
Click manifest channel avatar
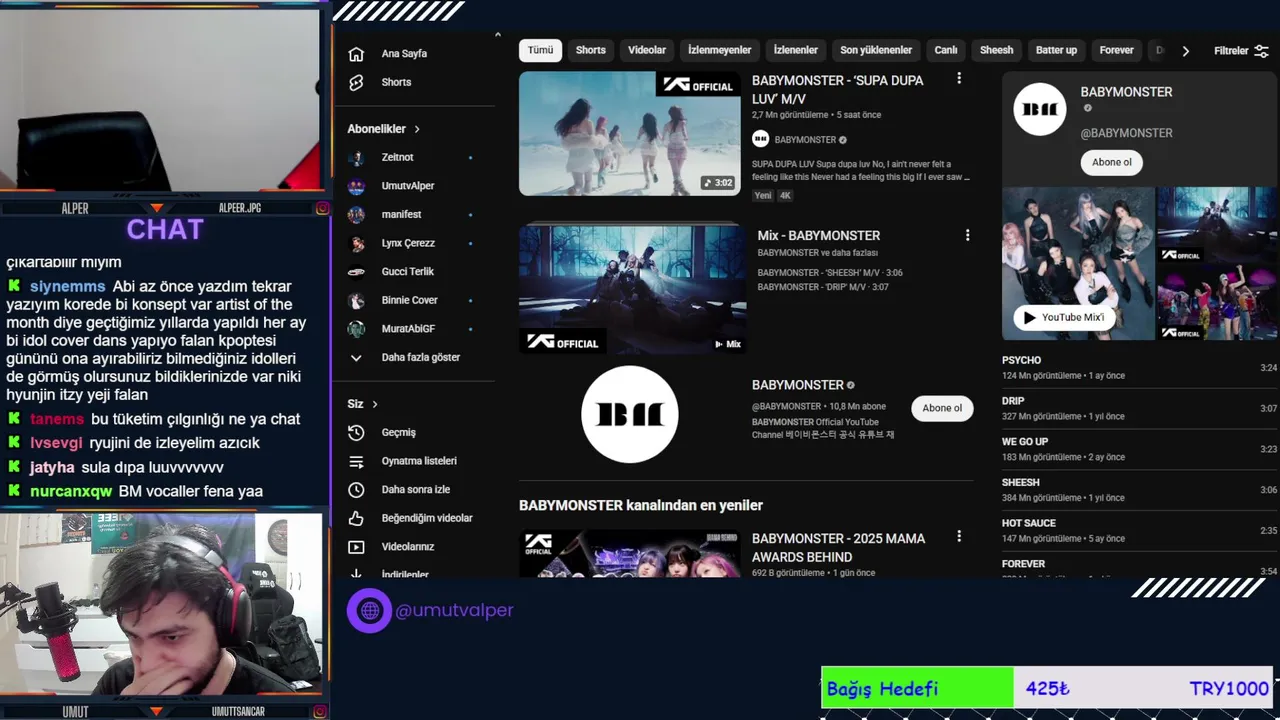click(x=356, y=214)
